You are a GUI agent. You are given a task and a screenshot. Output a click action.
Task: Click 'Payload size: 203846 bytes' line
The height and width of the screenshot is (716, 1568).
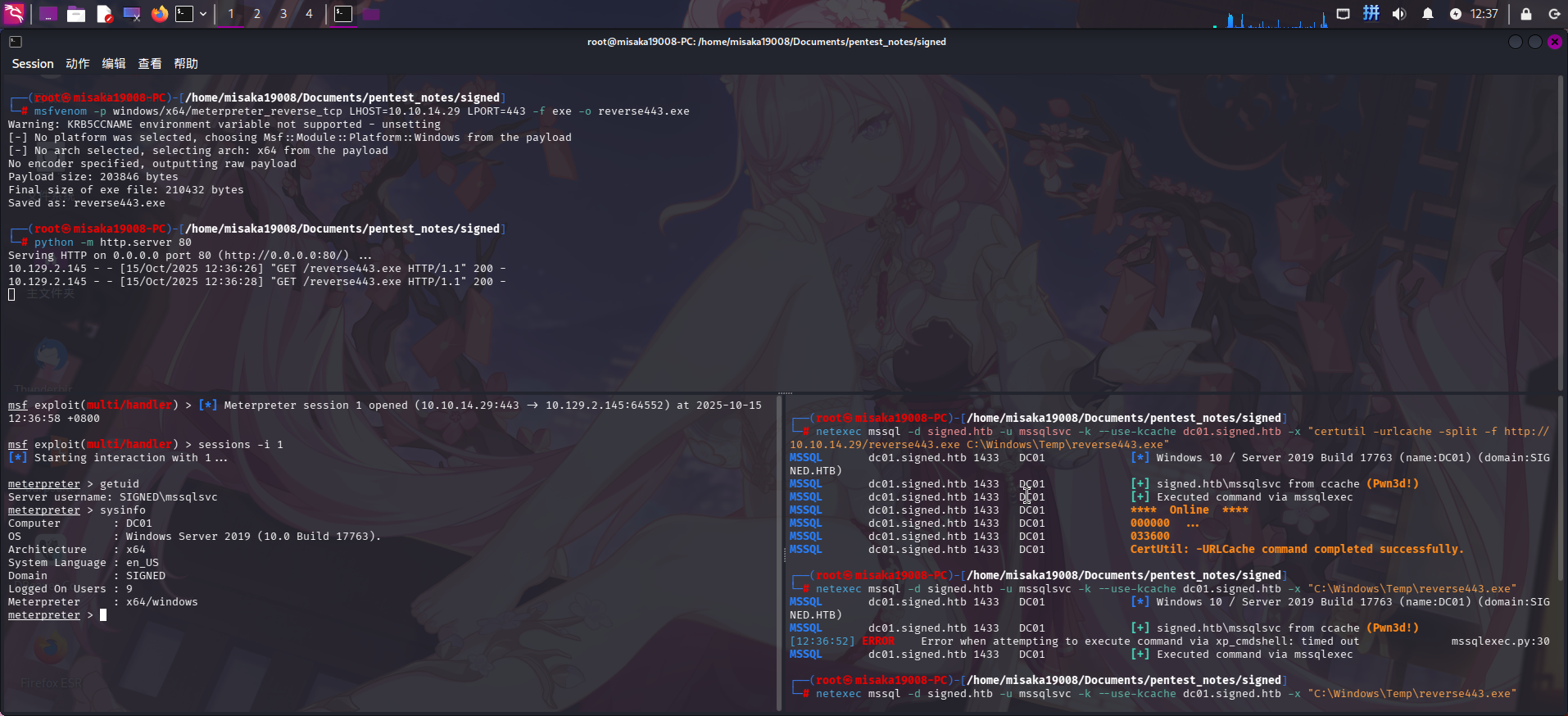(93, 177)
